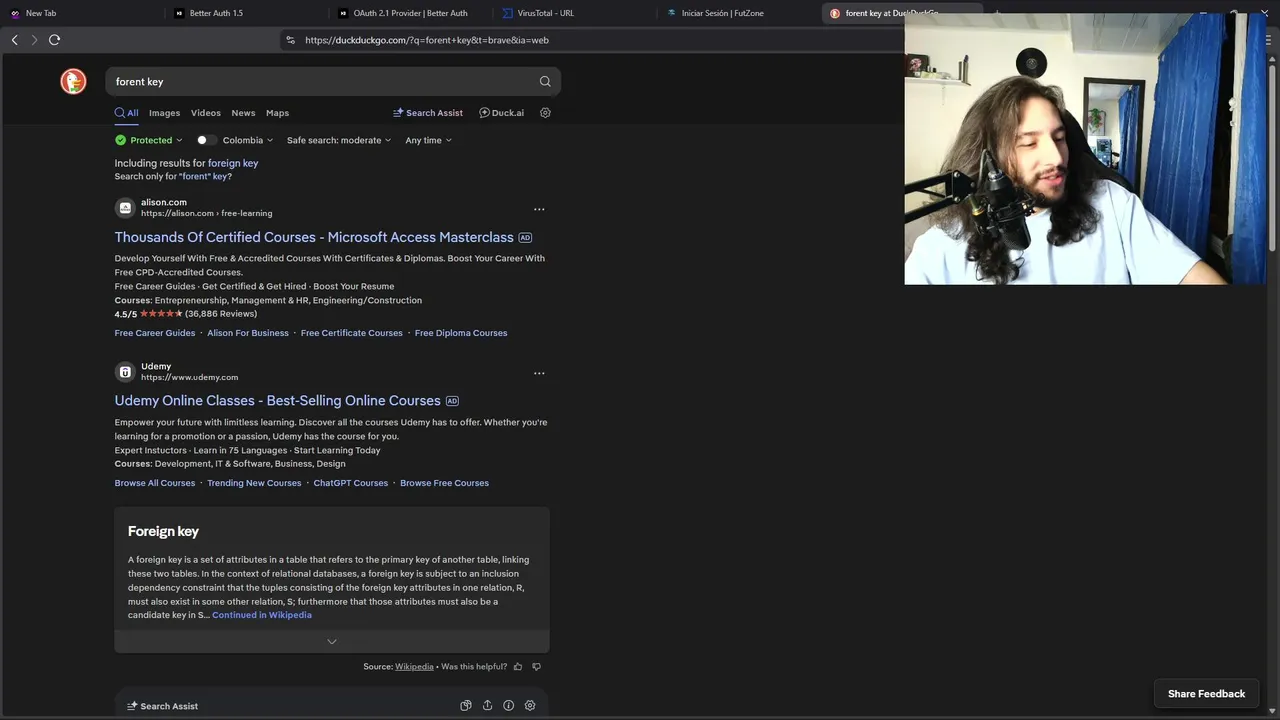This screenshot has width=1280, height=720.
Task: Click the alison.com favicon
Action: [125, 208]
